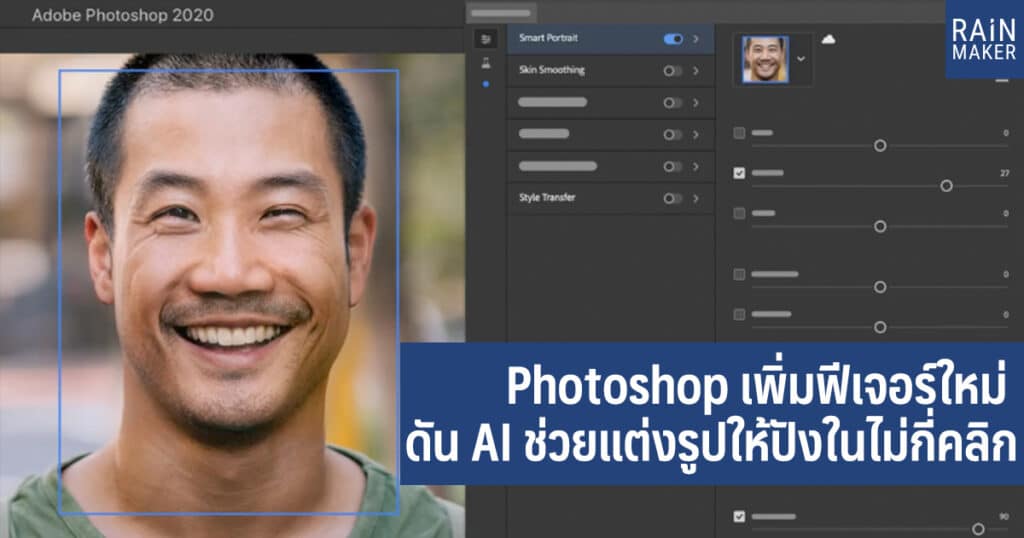Disable the Smart Portrait toggle
This screenshot has height=538, width=1024.
[673, 39]
